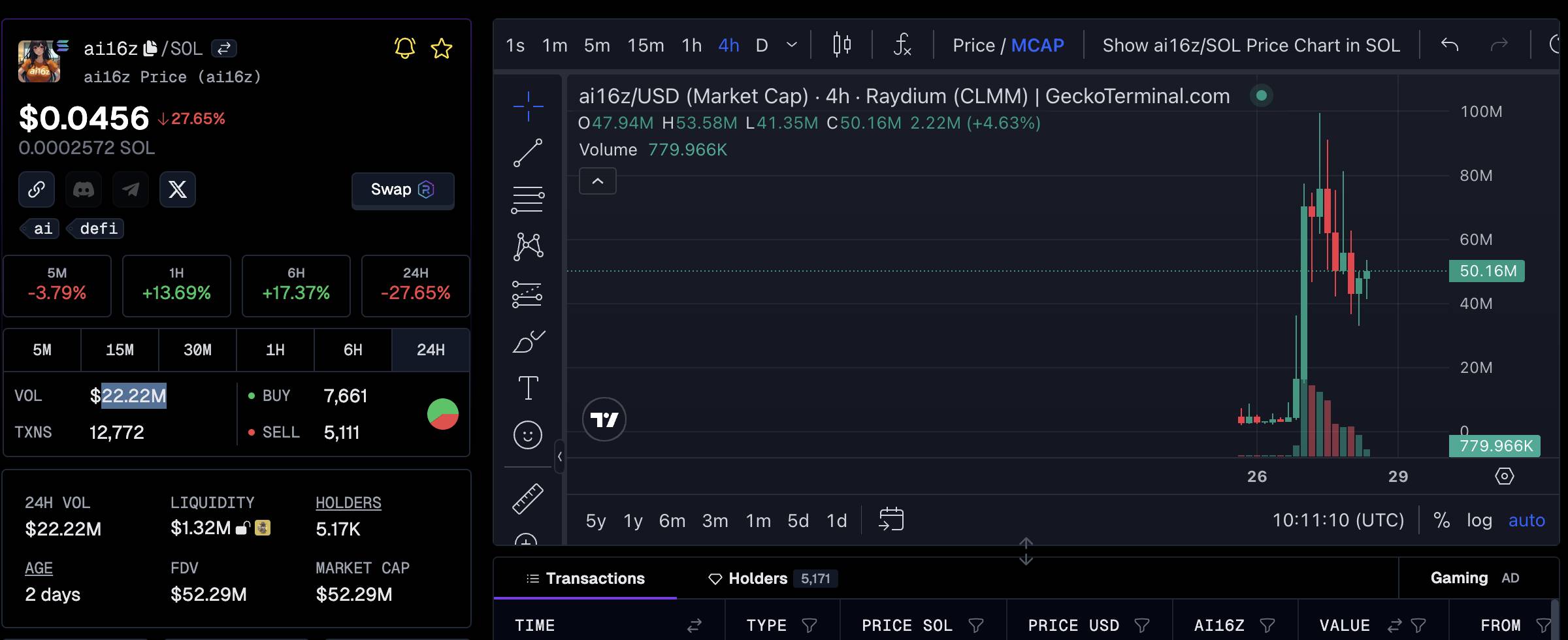Click the TradingView logo

(604, 419)
